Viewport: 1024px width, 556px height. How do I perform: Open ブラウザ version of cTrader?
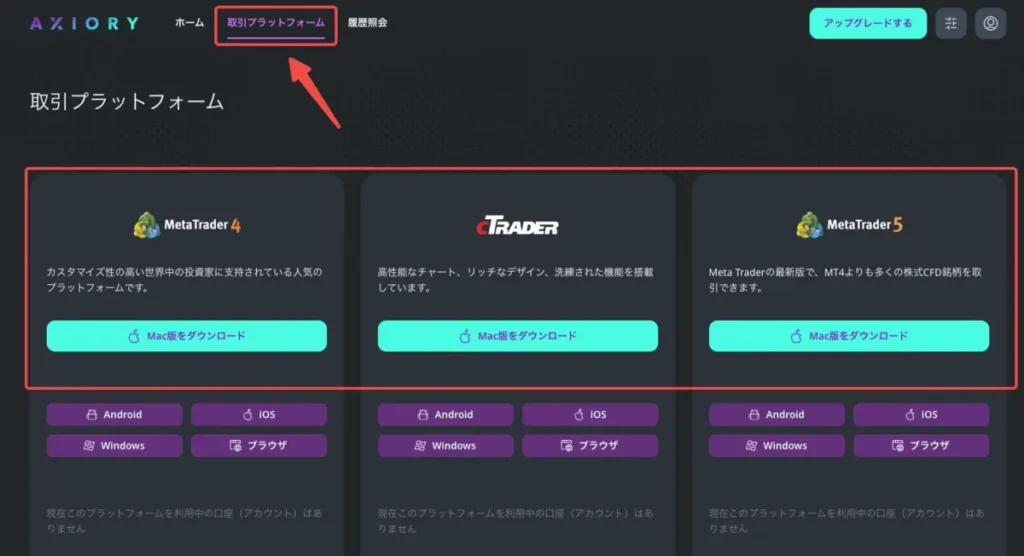tap(590, 446)
